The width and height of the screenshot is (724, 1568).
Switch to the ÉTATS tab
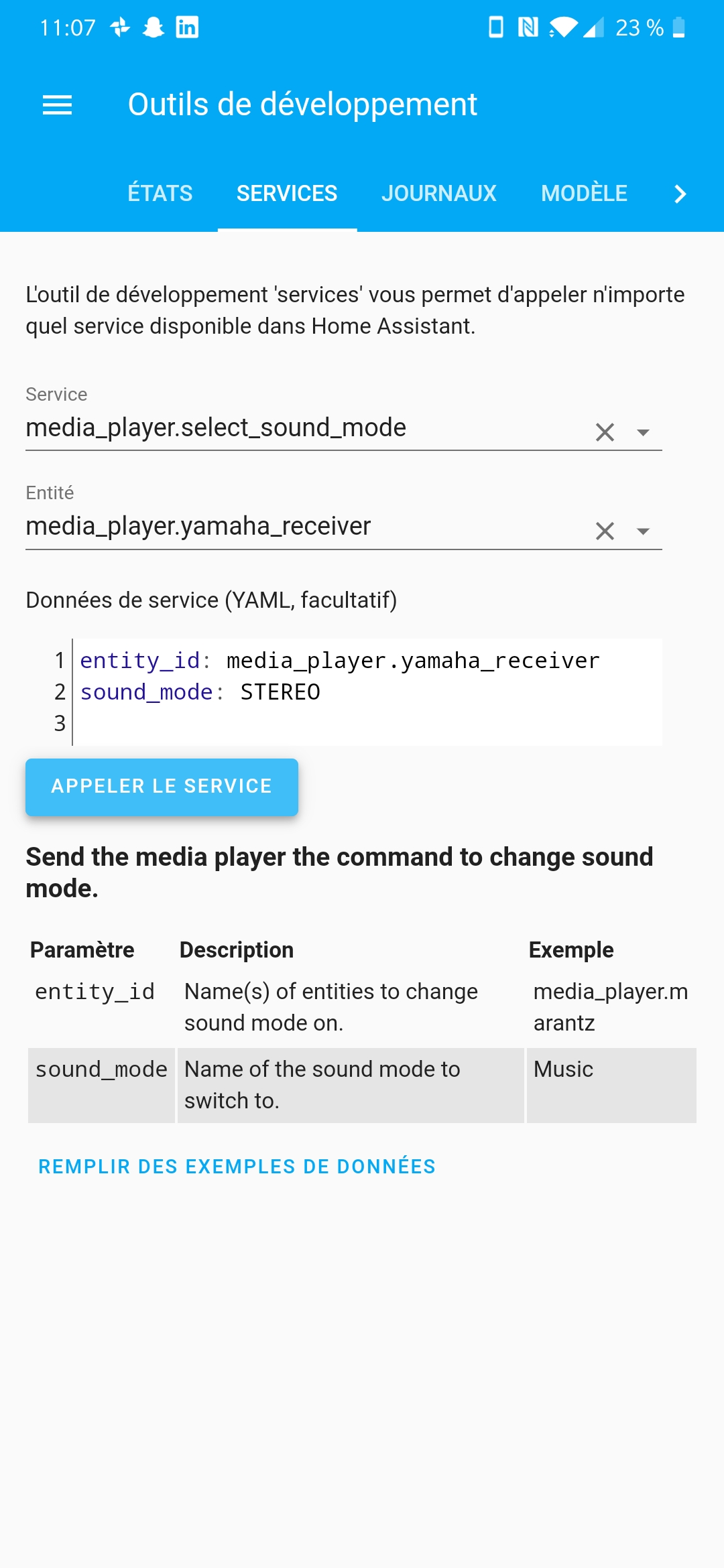pyautogui.click(x=160, y=194)
